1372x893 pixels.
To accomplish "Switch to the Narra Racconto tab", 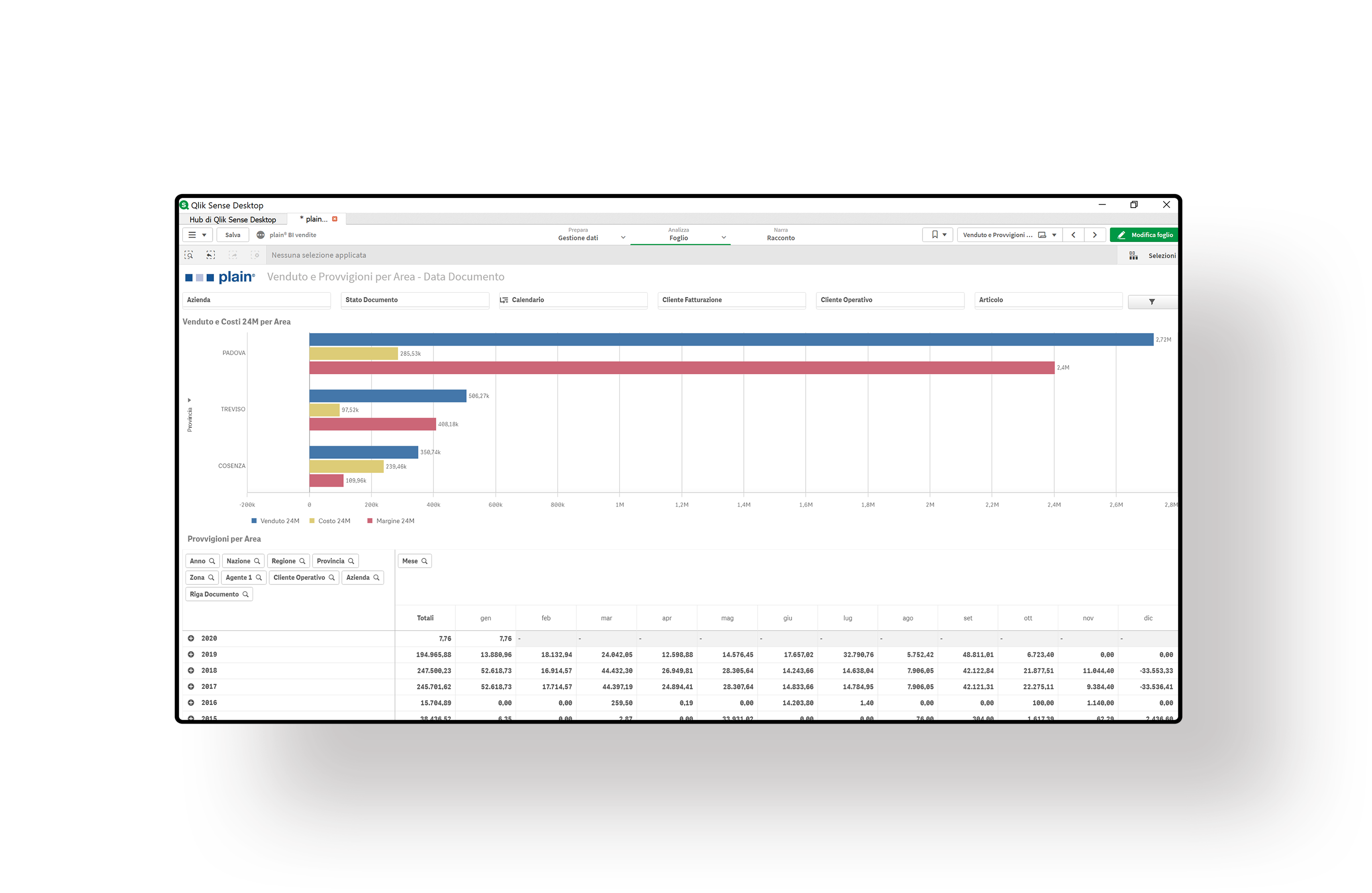I will [x=780, y=234].
